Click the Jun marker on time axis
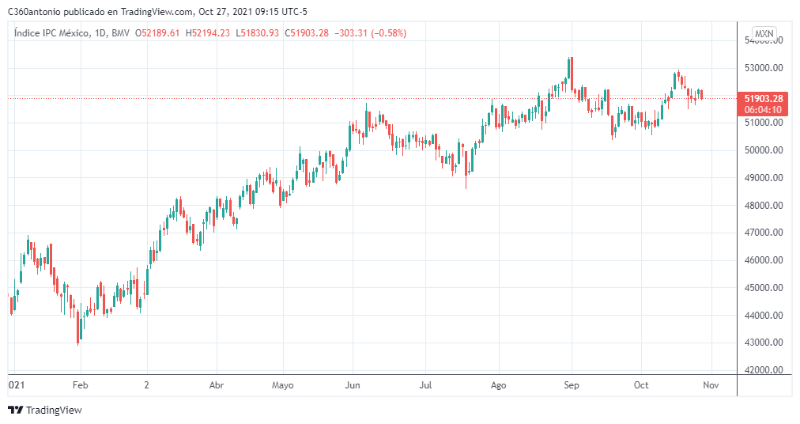This screenshot has width=800, height=424. 352,383
